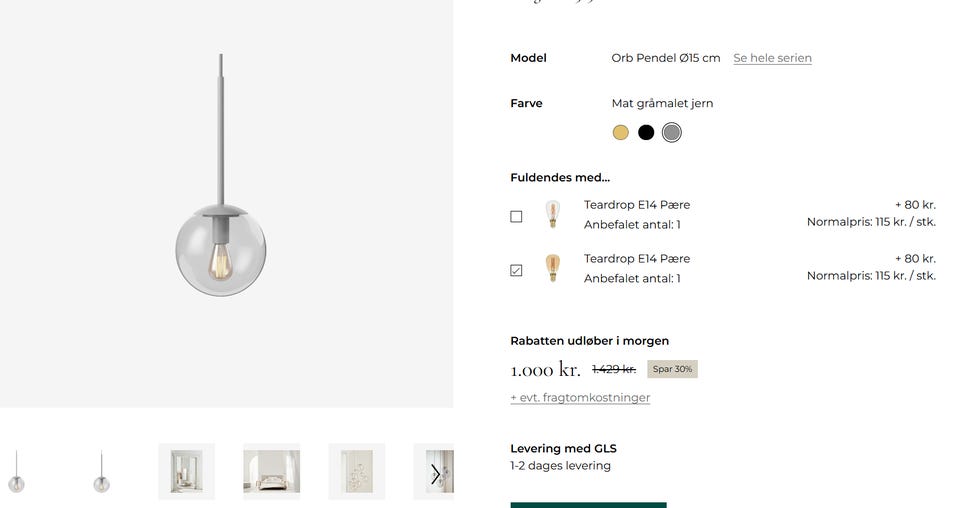This screenshot has height=508, width=960.
Task: Click the "Spar 30%" discount badge
Action: point(672,369)
